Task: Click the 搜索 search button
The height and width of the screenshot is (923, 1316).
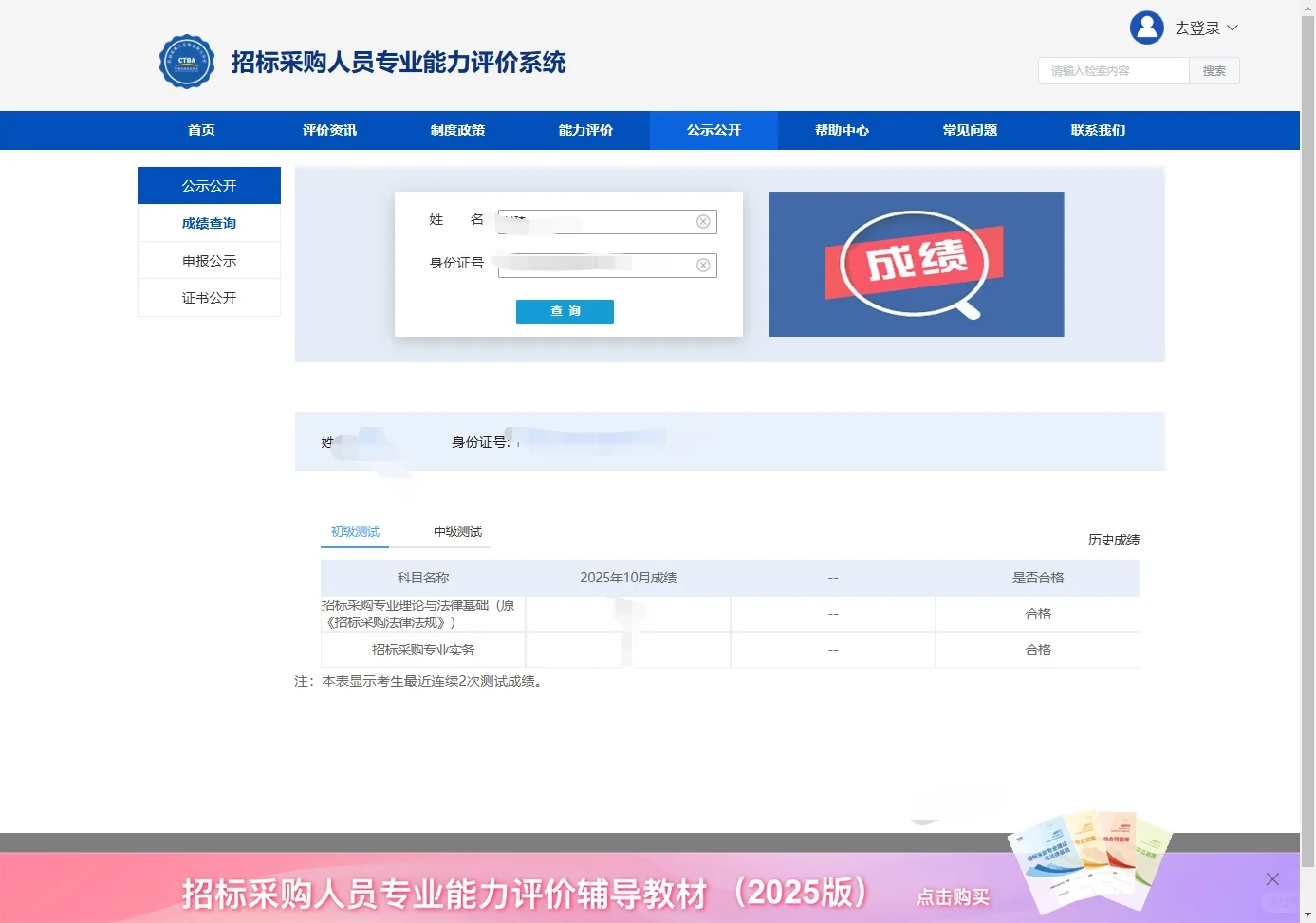Action: click(x=1214, y=70)
